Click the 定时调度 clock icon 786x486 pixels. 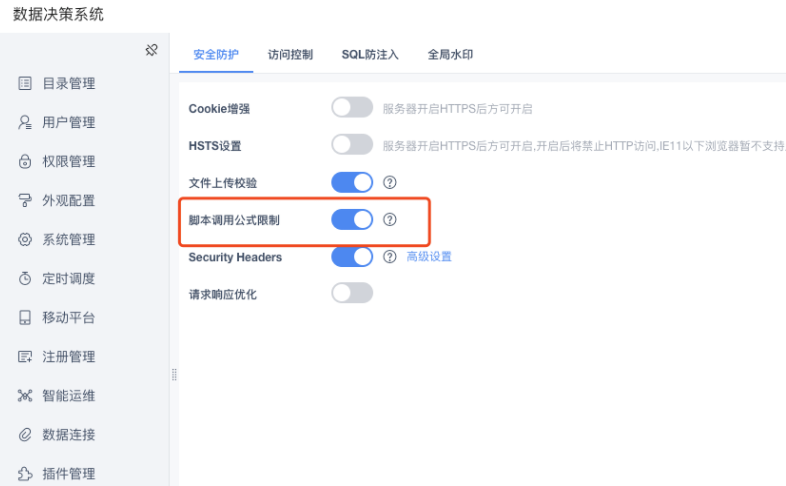(25, 278)
